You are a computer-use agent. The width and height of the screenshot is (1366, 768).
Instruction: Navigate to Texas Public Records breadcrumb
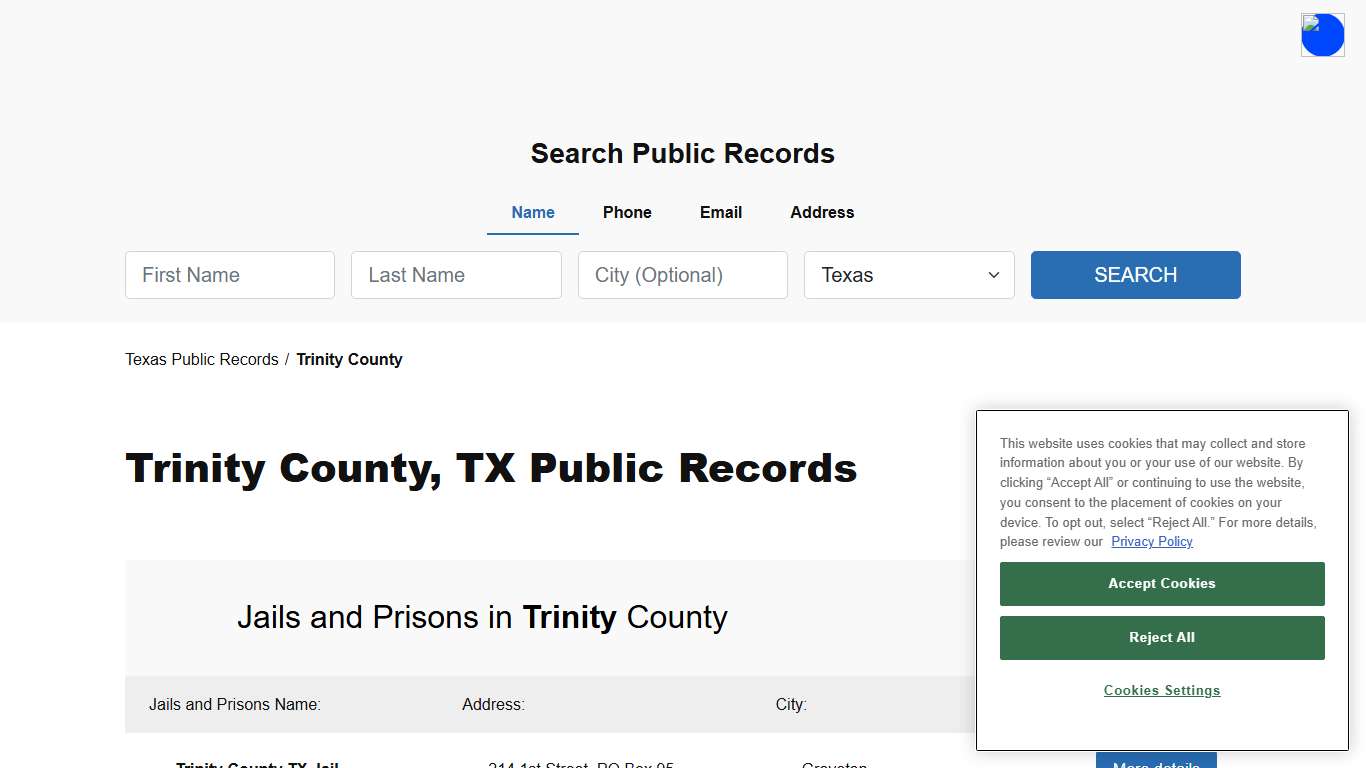201,359
